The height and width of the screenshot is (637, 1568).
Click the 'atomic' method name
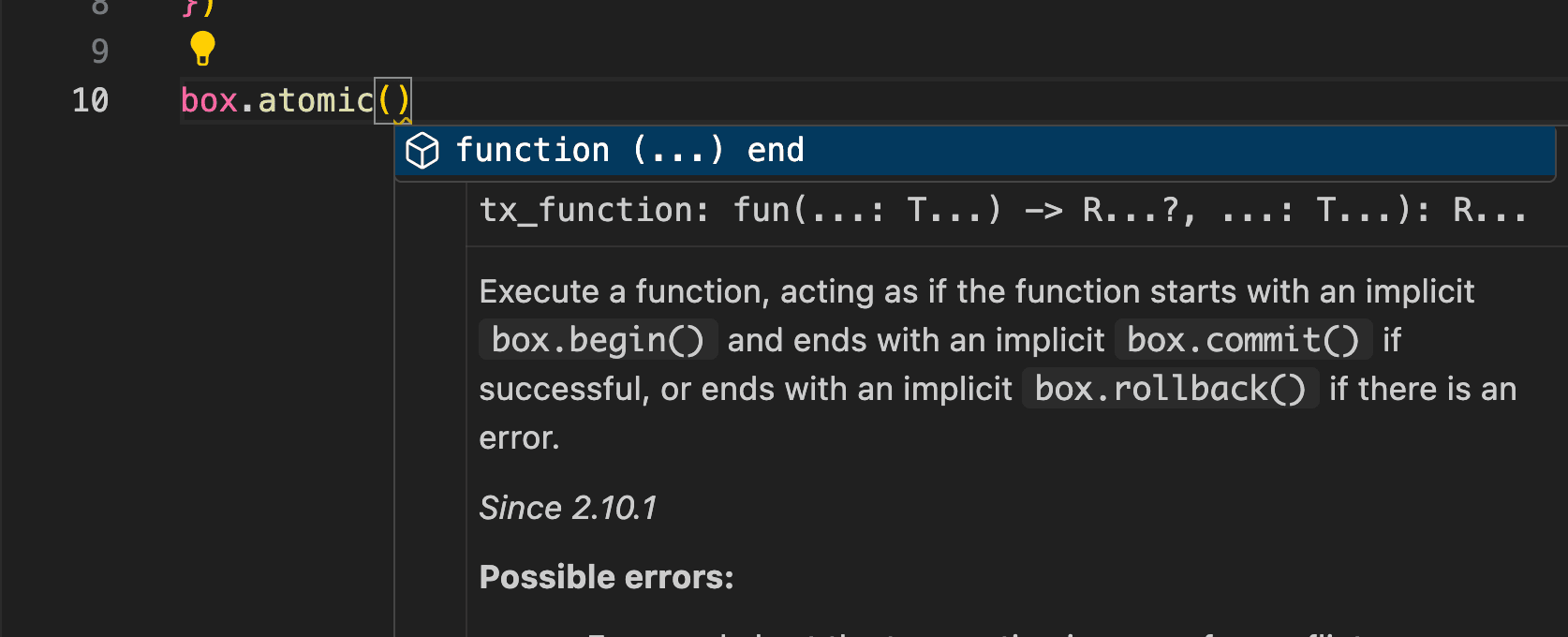(316, 100)
